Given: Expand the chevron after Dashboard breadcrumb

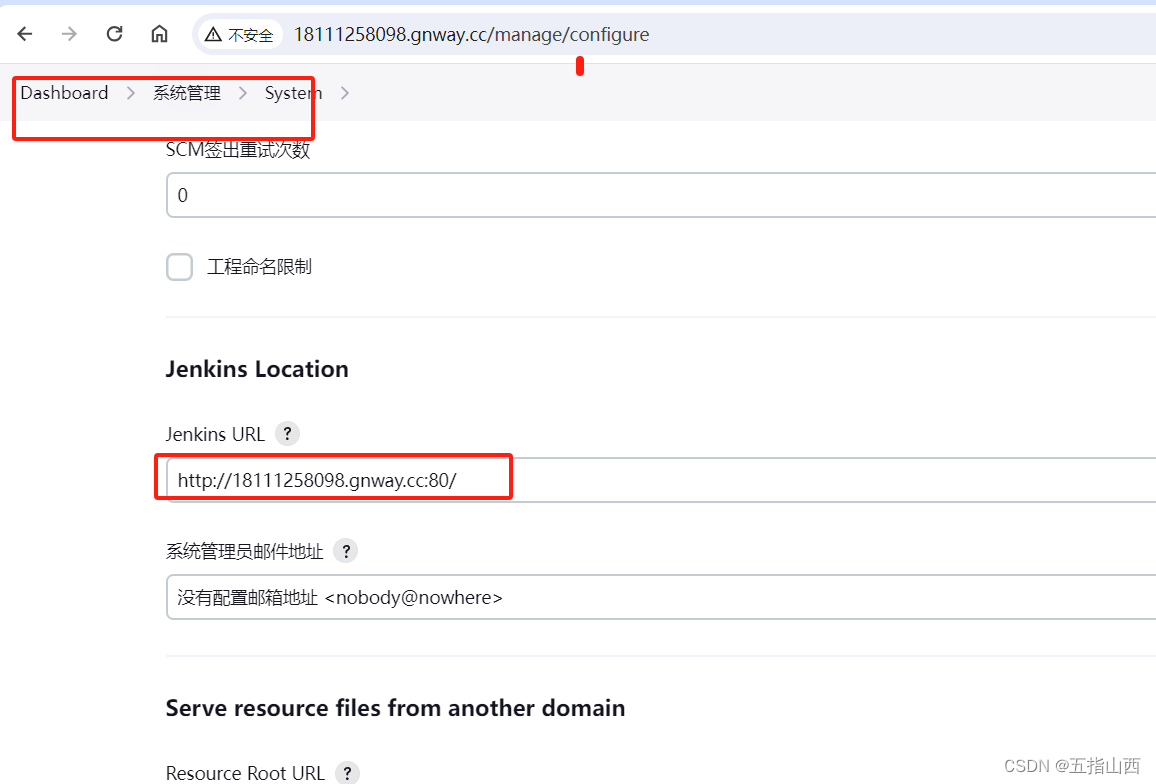Looking at the screenshot, I should tap(130, 93).
